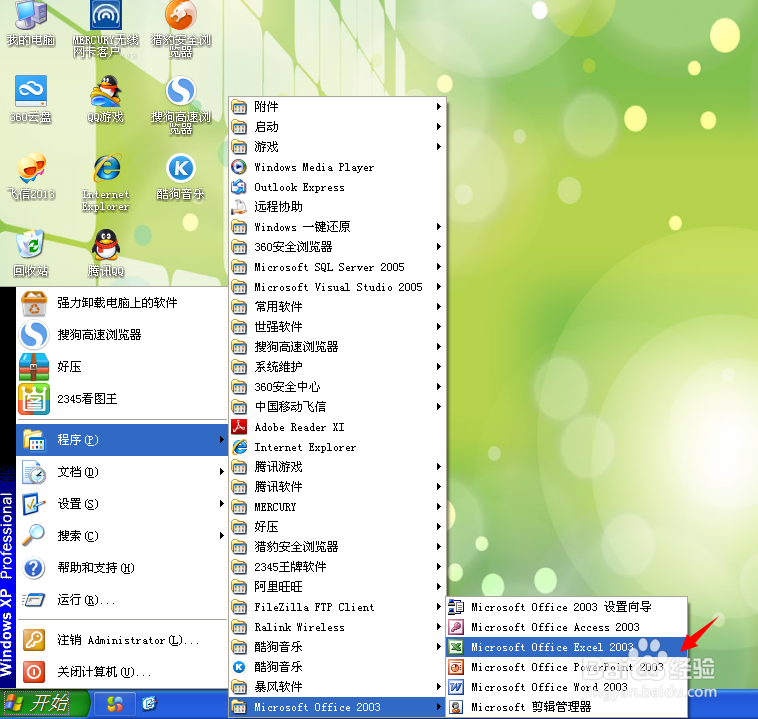Expand Microsoft SQL Server 2005 submenu arrow
The image size is (758, 719).
438,267
